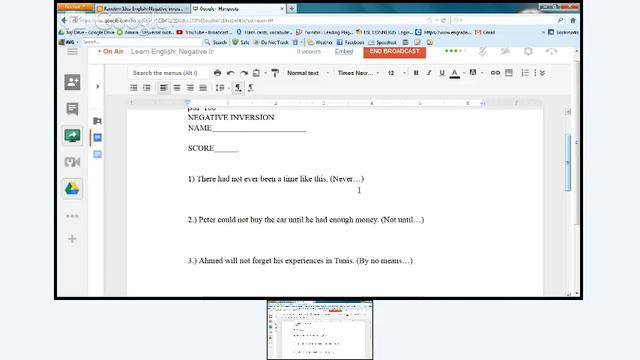
Task: Turn off the camera in Hangouts
Action: (x=505, y=51)
